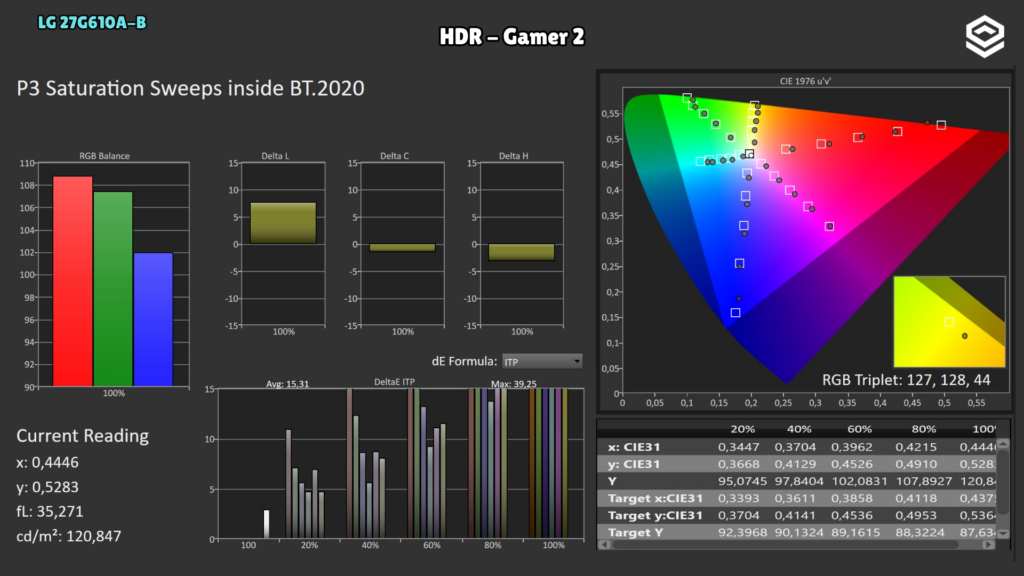Click cell '95,0745' in Y row
The width and height of the screenshot is (1024, 576).
point(741,481)
